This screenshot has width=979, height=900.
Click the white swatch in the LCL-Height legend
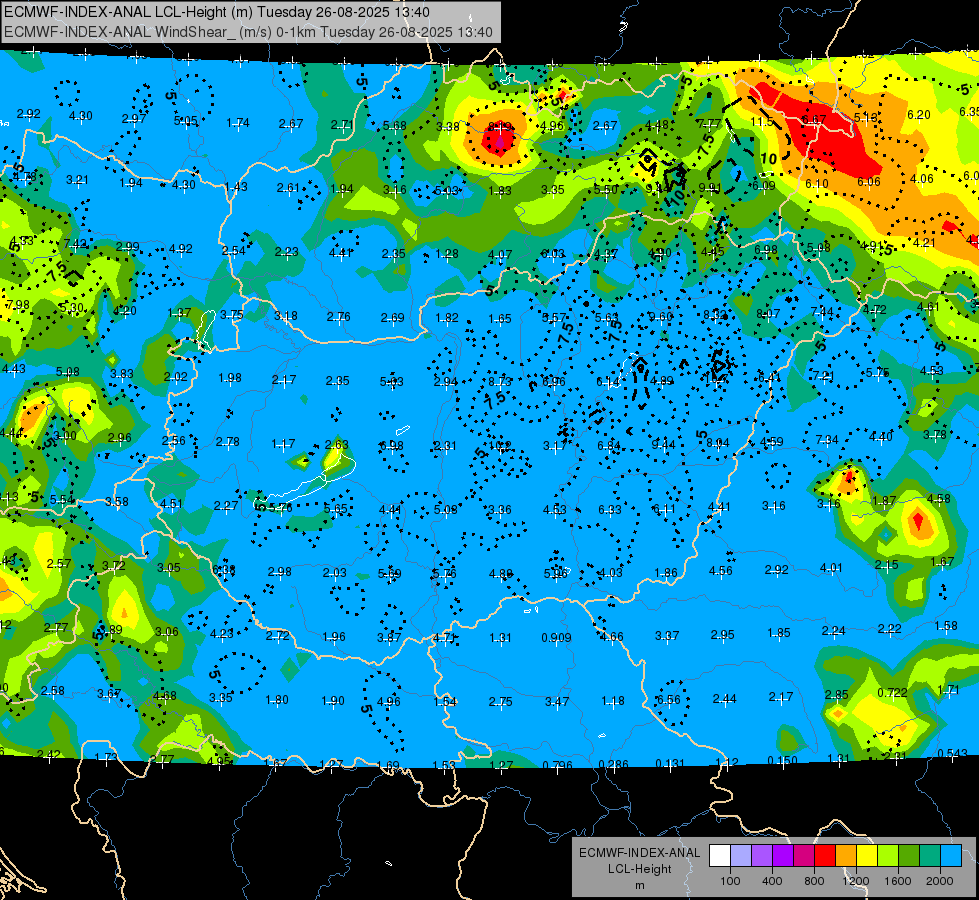[x=720, y=856]
